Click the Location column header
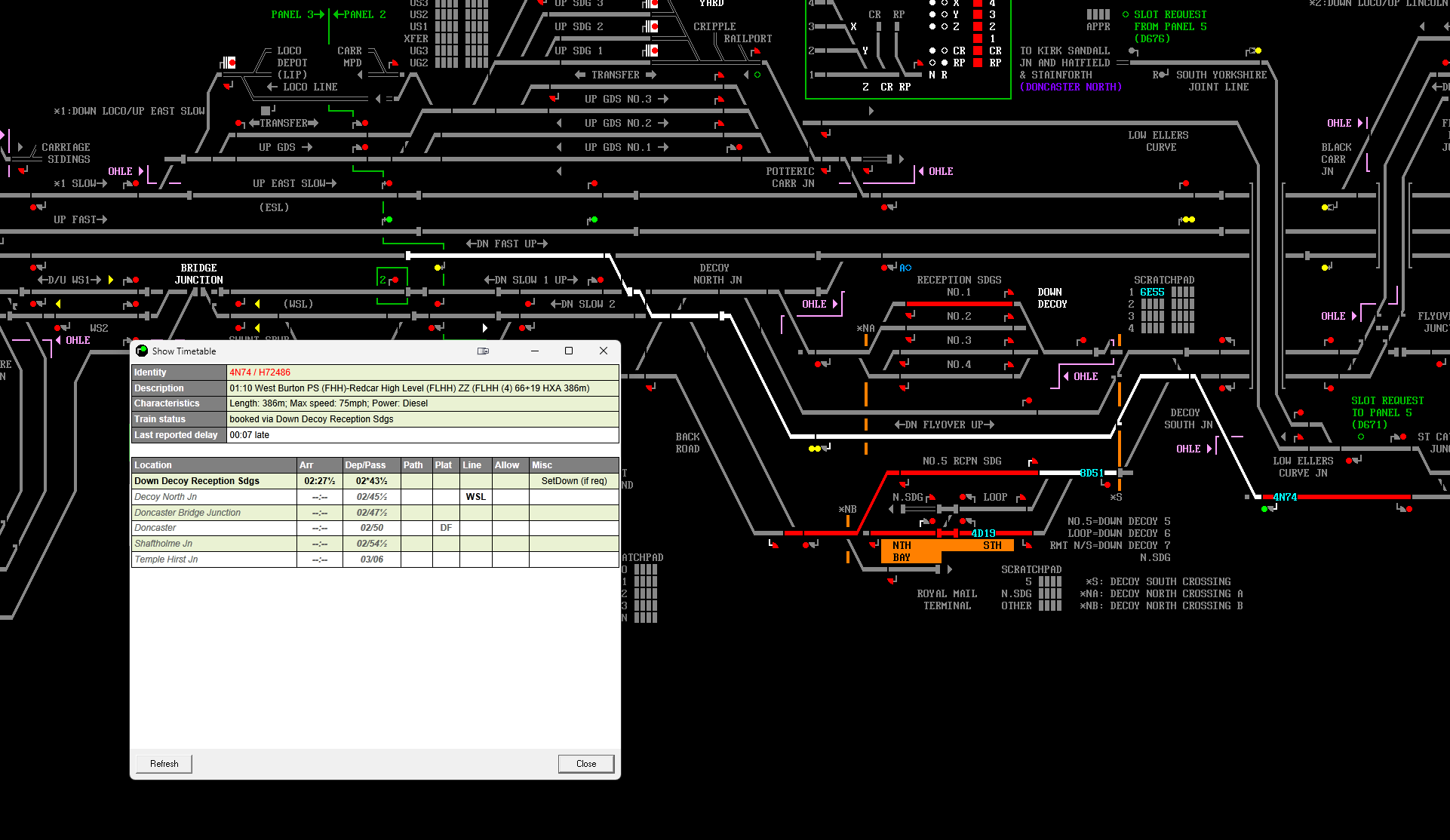1450x840 pixels. pos(214,465)
